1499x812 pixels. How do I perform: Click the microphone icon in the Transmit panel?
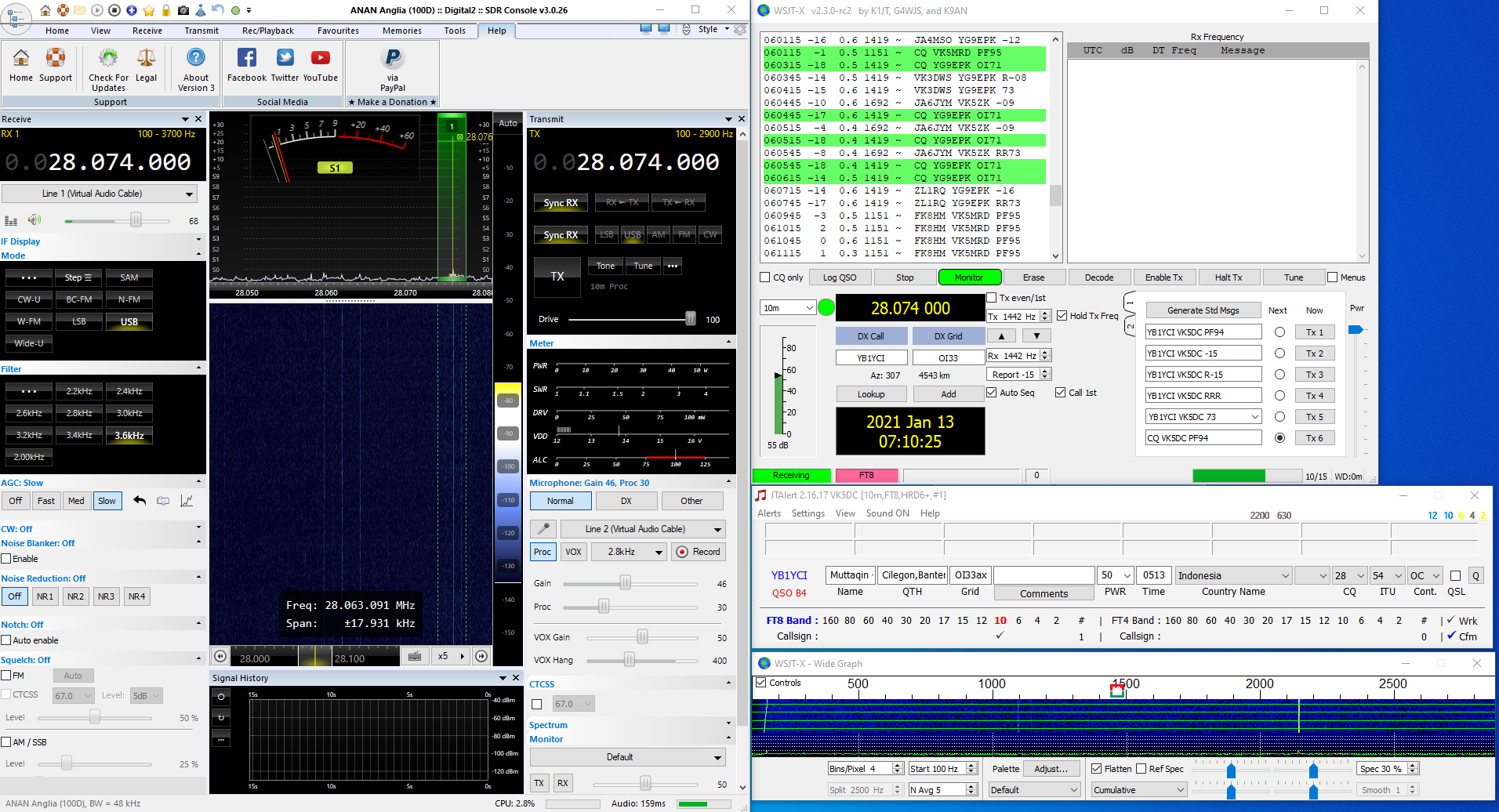pyautogui.click(x=542, y=528)
